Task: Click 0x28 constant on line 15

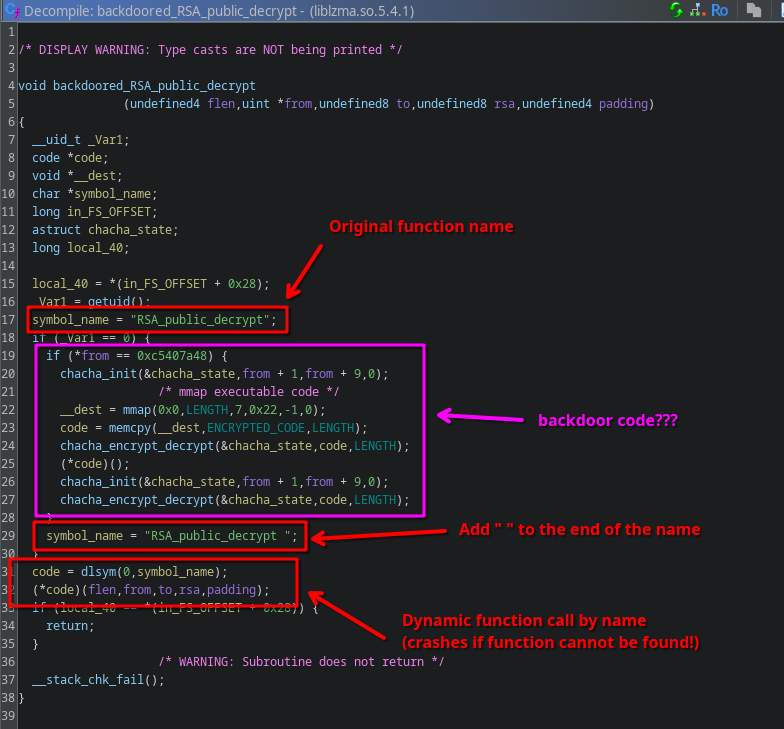Action: point(242,284)
